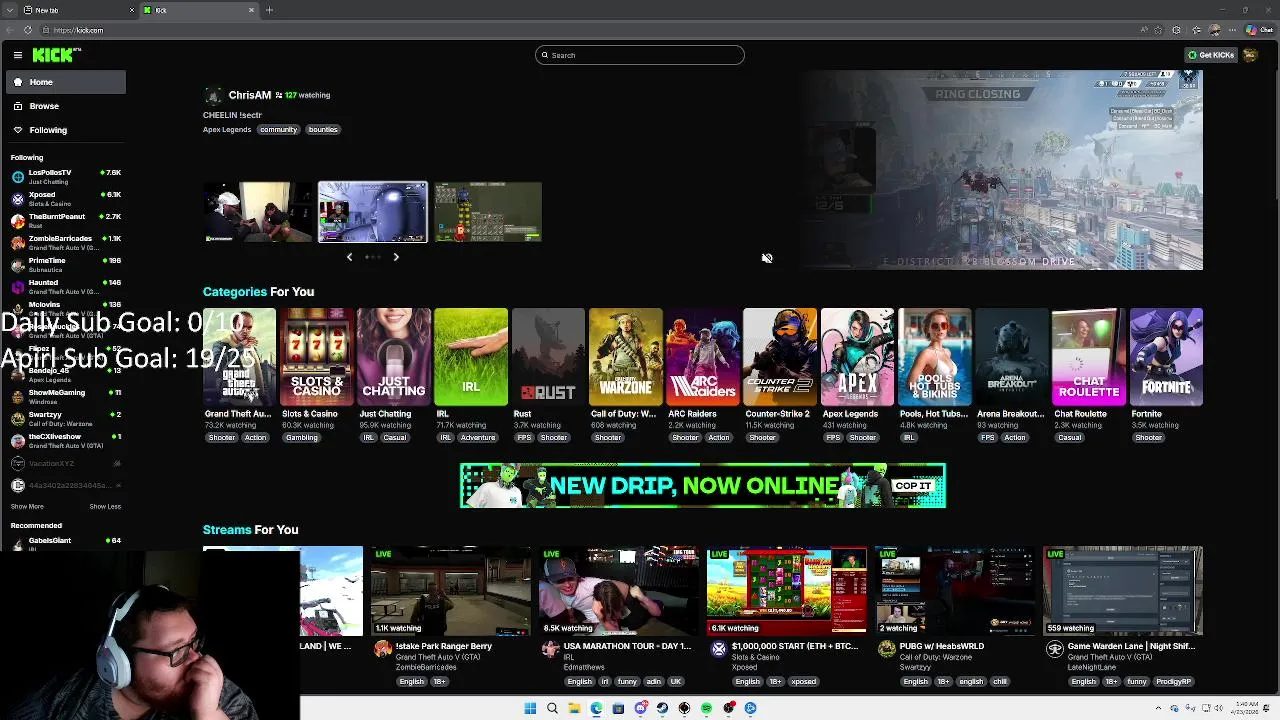Open the Fortnite category card

pyautogui.click(x=1166, y=357)
